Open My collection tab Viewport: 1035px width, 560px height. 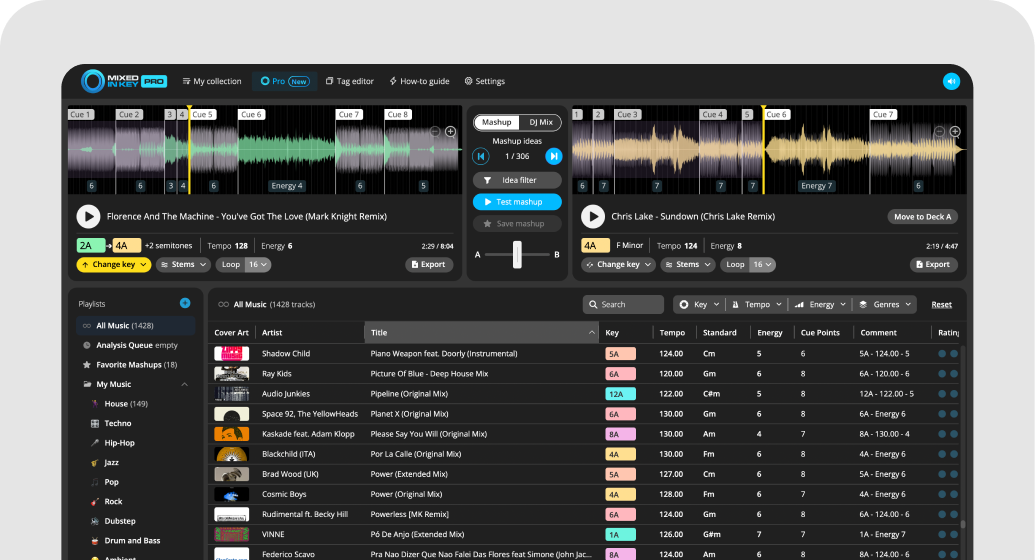tap(212, 81)
